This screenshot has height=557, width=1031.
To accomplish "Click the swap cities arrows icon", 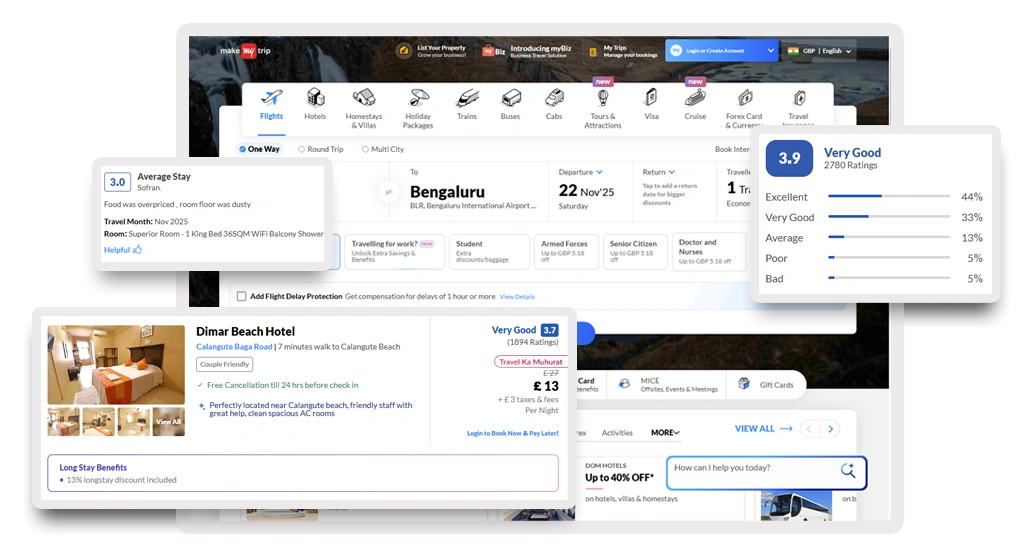I will (x=388, y=191).
